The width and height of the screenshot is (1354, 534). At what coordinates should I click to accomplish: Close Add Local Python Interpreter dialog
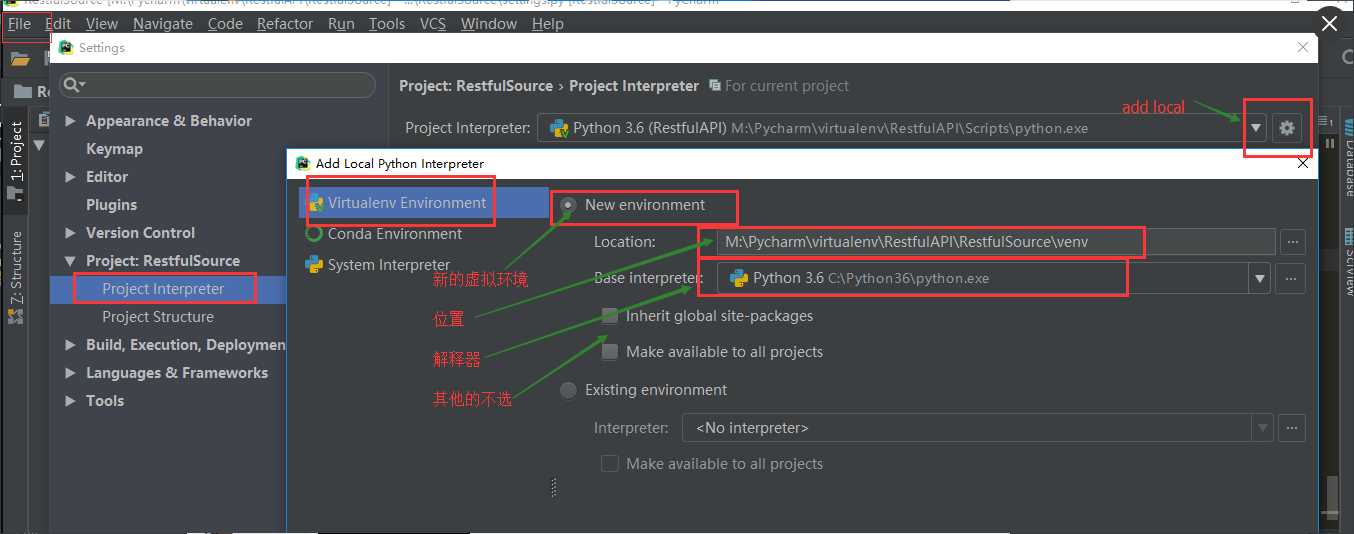(x=1302, y=163)
